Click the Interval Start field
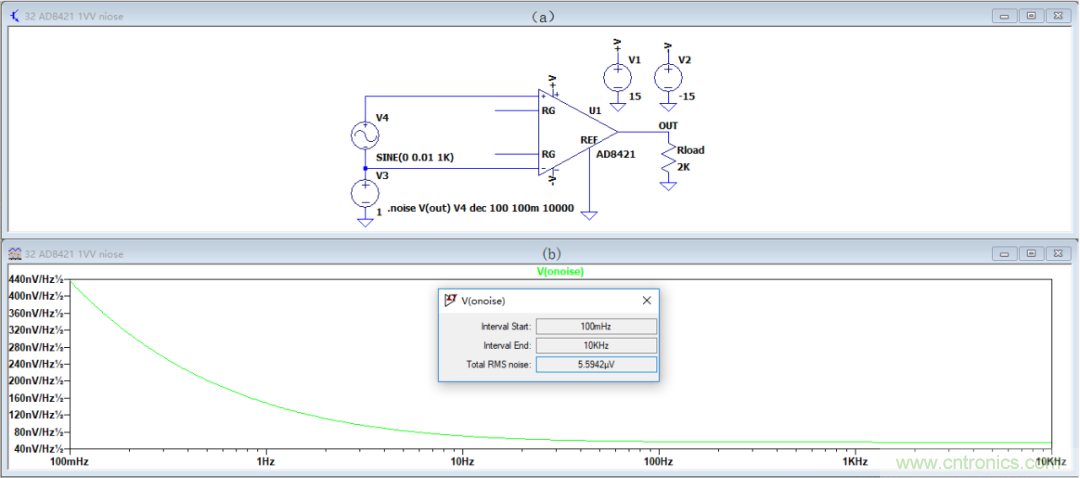Screen dimensions: 1080x478 click(x=596, y=326)
